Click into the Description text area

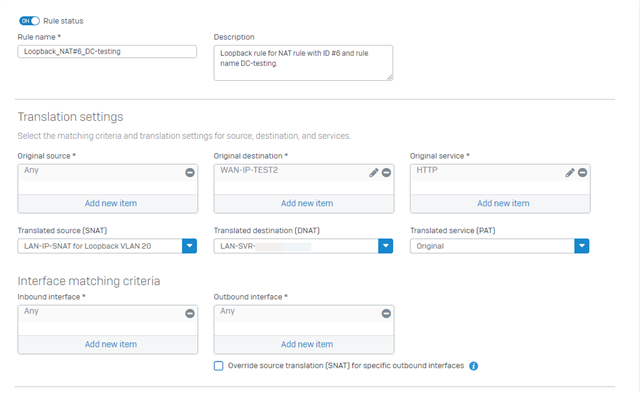303,63
